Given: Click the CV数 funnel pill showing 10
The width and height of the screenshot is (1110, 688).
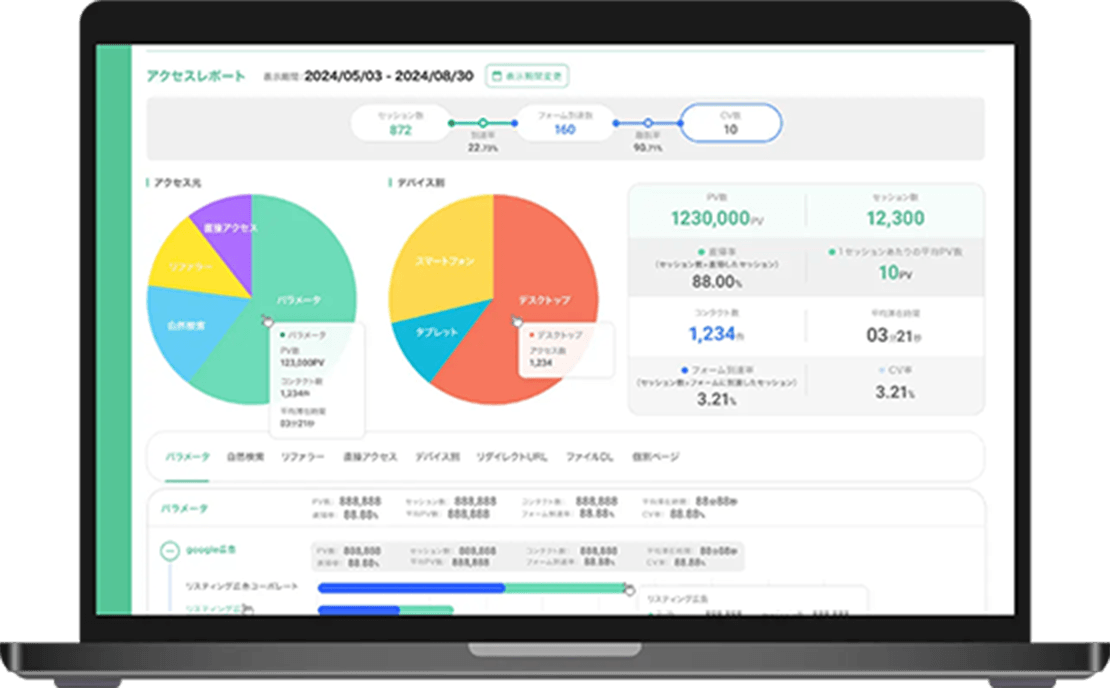Looking at the screenshot, I should point(730,123).
